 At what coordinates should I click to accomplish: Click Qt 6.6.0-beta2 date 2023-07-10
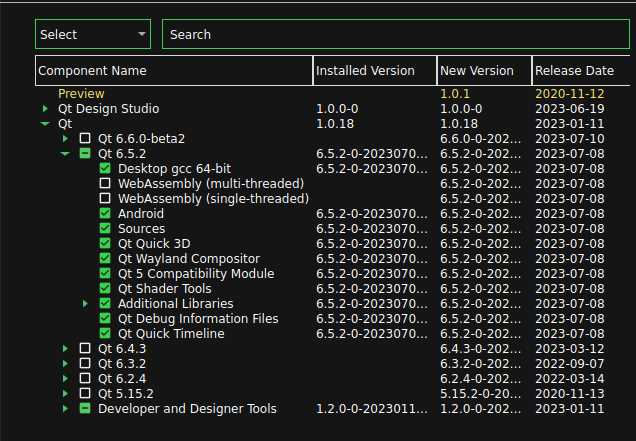point(570,139)
